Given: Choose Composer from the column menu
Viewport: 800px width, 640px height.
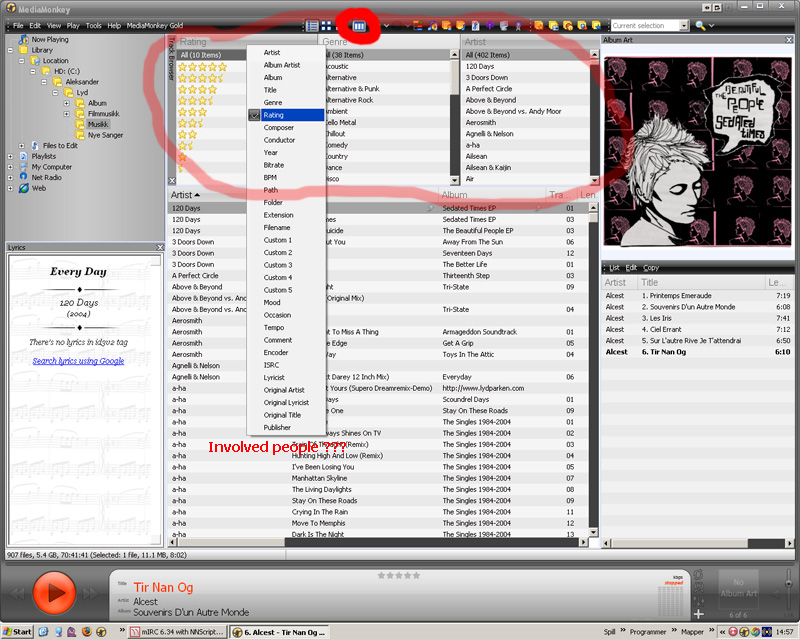Looking at the screenshot, I should (x=279, y=128).
